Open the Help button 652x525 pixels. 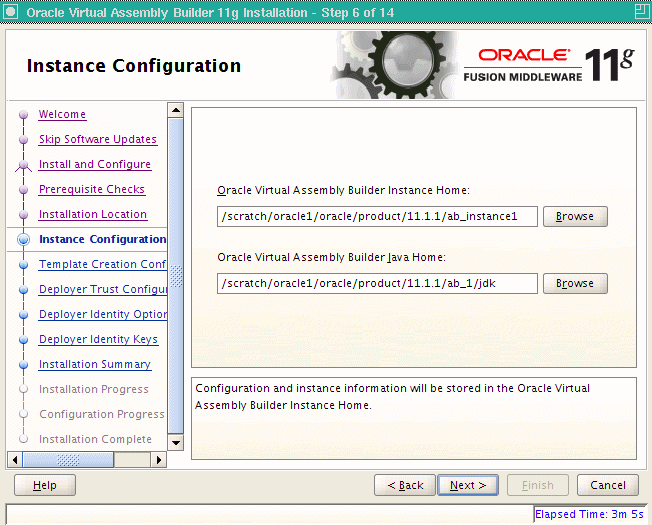tap(45, 485)
